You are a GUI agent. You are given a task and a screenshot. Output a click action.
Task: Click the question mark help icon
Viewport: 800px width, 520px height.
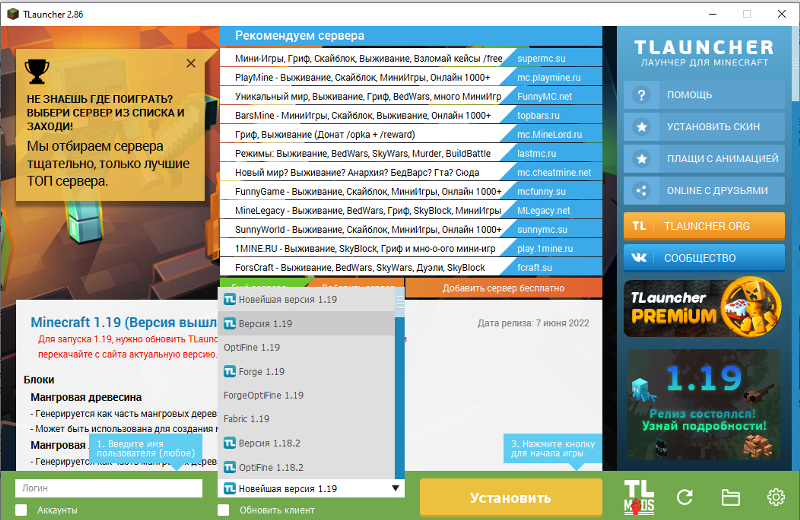click(x=641, y=95)
